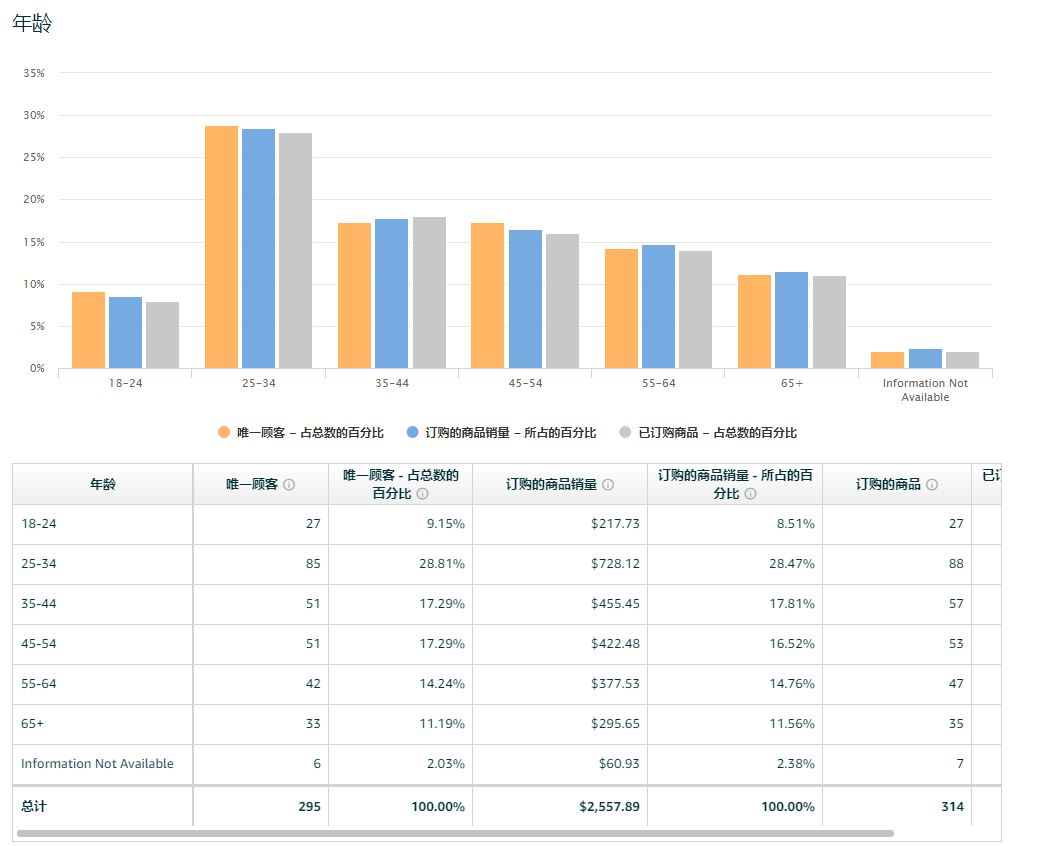Click info icon beside 唯一顾客 - 占总数的百分比 header
This screenshot has width=1040, height=846.
tap(422, 494)
